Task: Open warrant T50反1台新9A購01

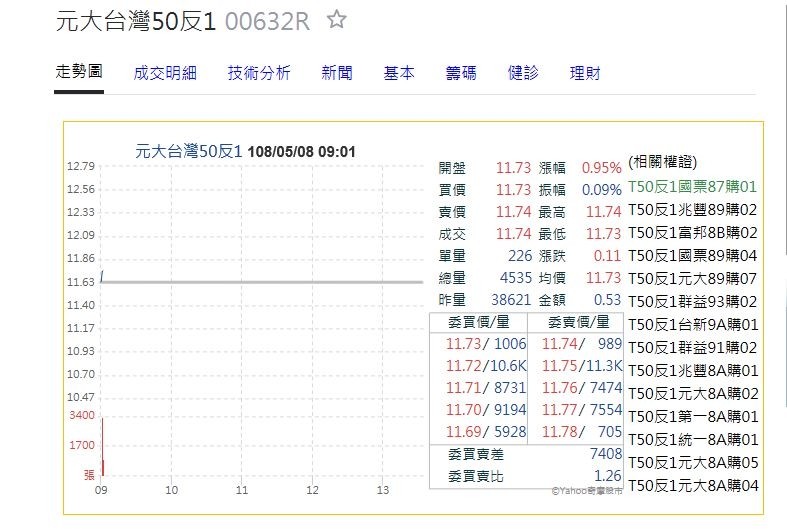Action: [693, 325]
